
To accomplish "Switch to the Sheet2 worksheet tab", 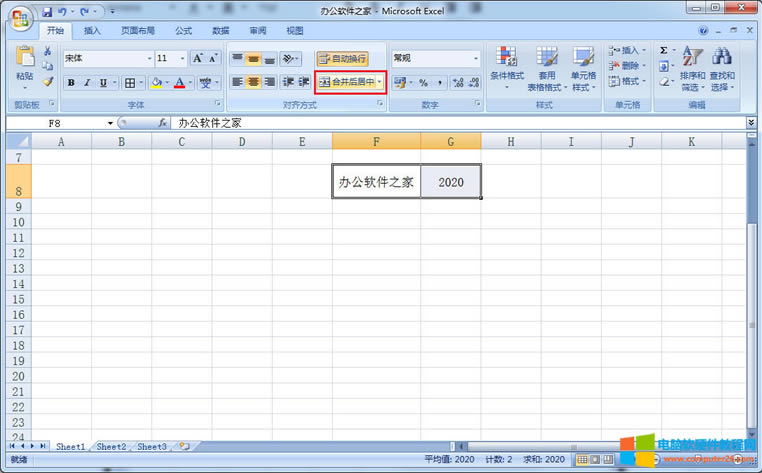I will coord(111,446).
